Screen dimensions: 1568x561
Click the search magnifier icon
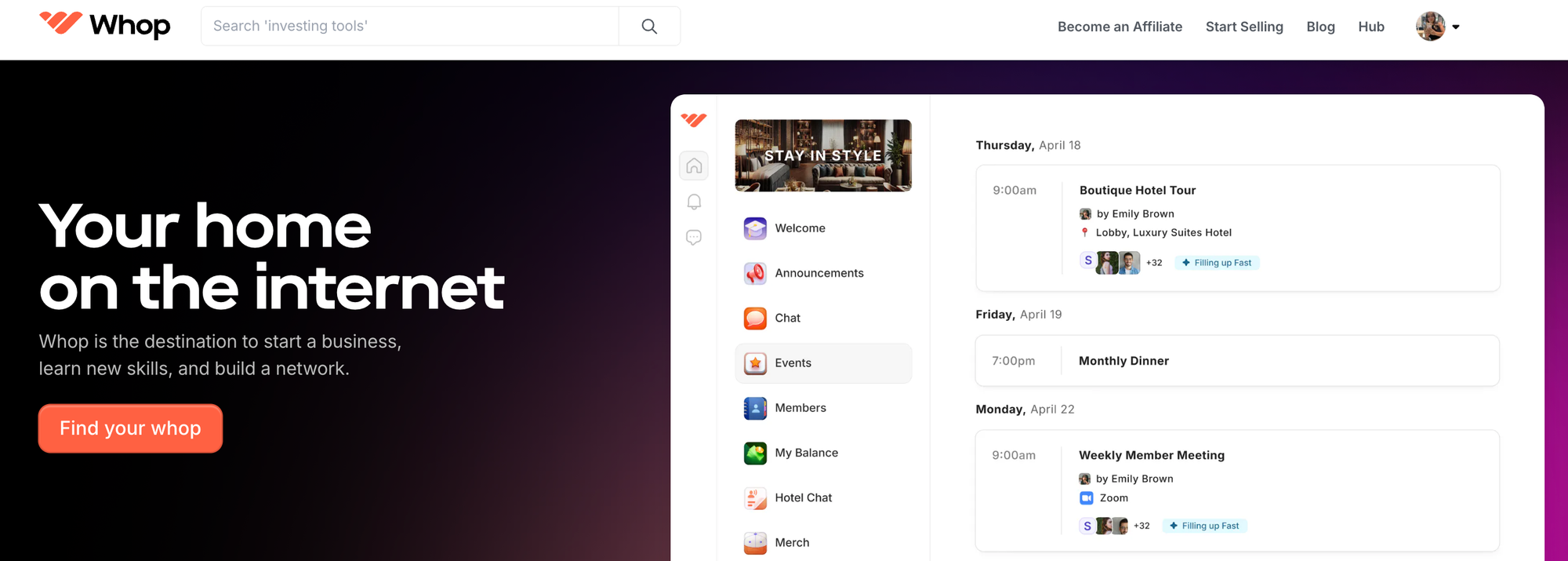649,26
